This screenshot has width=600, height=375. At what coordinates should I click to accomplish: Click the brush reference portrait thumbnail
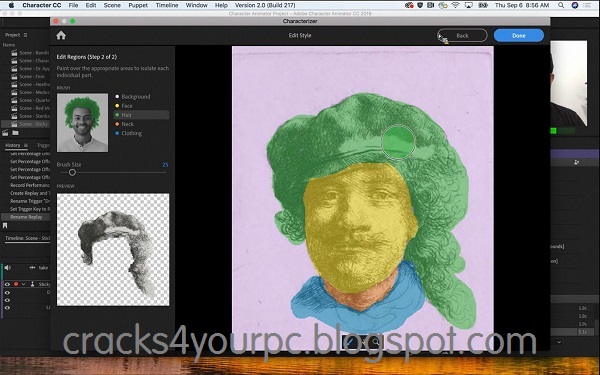pyautogui.click(x=82, y=122)
